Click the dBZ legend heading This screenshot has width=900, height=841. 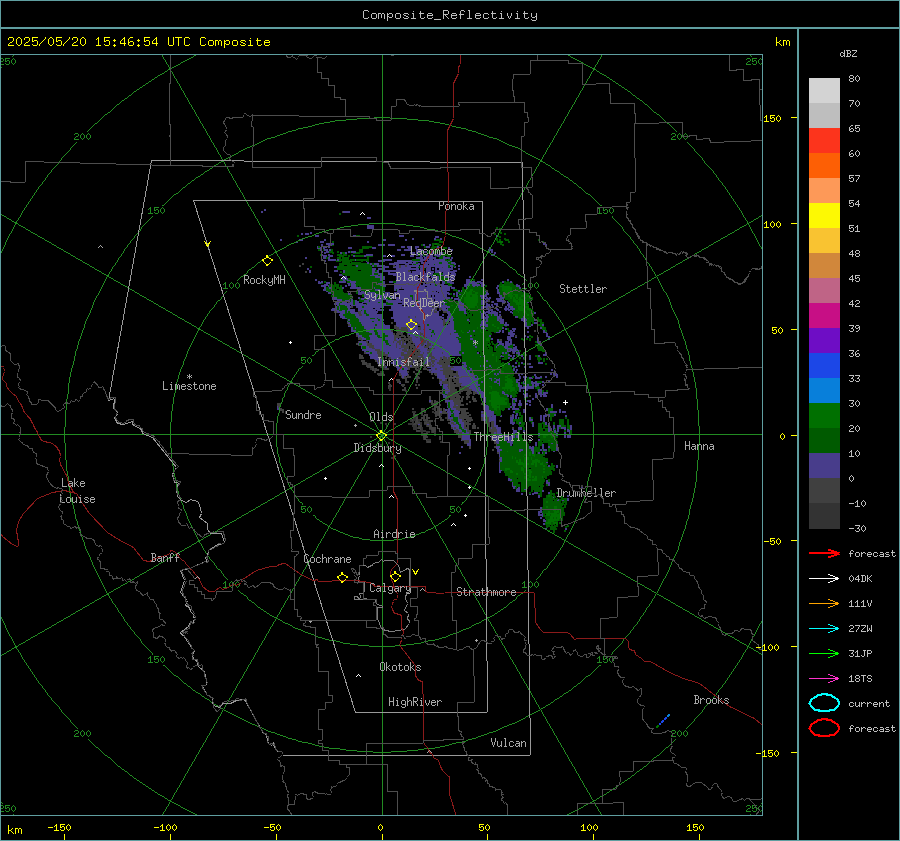pos(848,53)
